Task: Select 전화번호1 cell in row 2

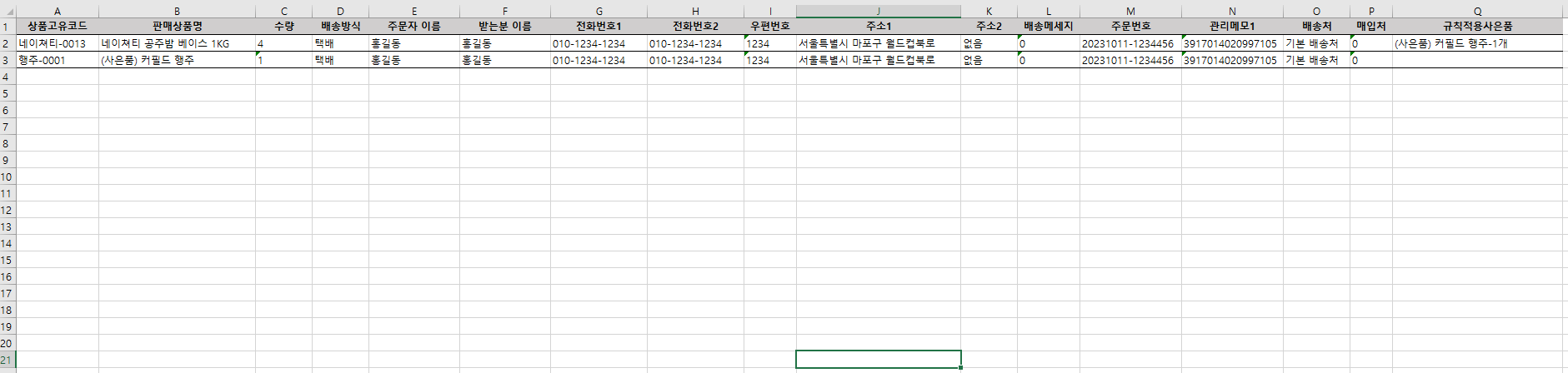Action: pos(599,43)
